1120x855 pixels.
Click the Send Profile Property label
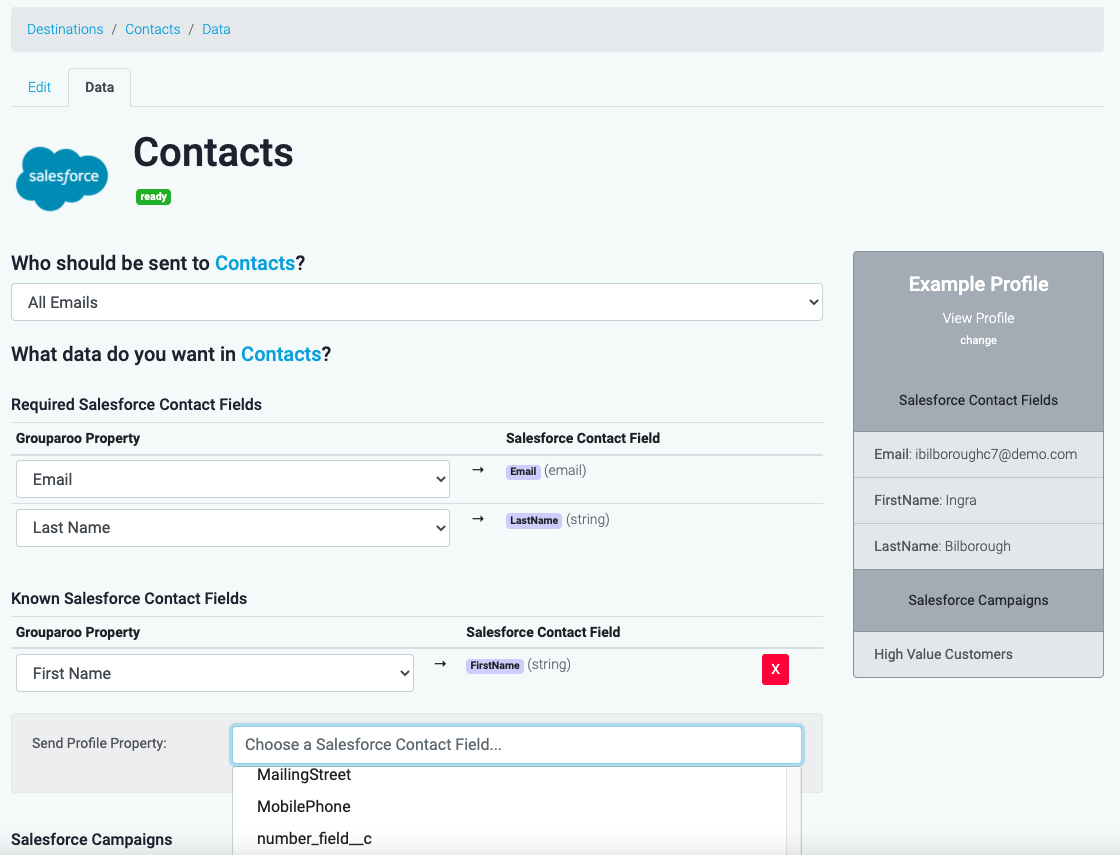pos(99,743)
